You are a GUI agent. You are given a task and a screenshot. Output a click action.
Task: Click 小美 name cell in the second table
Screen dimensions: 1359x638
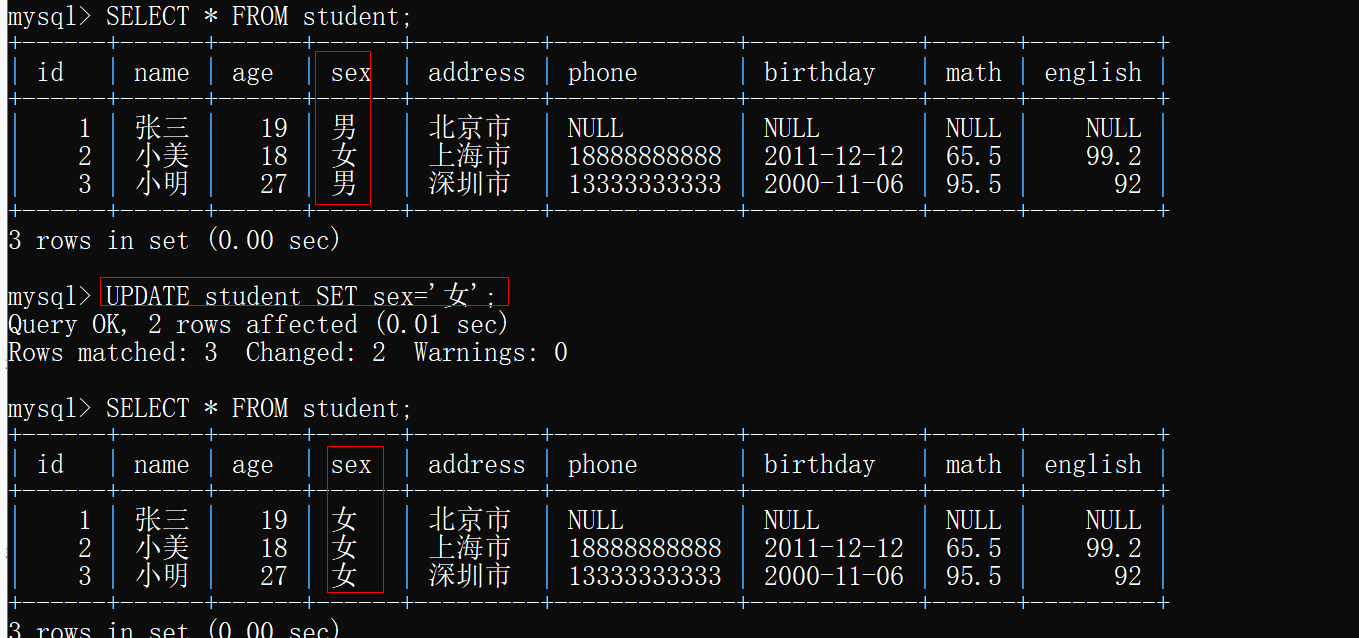(161, 548)
